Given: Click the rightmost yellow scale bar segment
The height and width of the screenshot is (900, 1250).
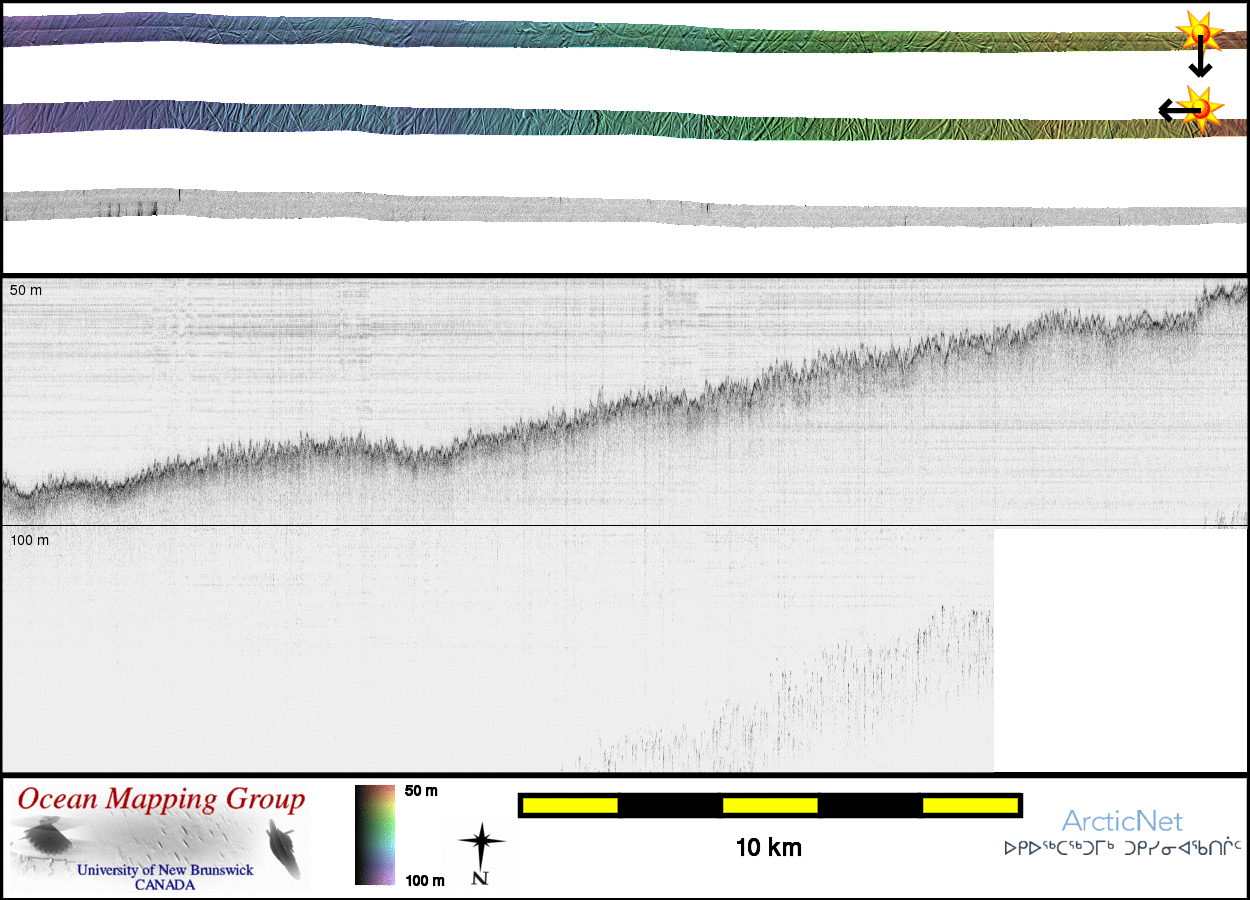Looking at the screenshot, I should (x=969, y=805).
